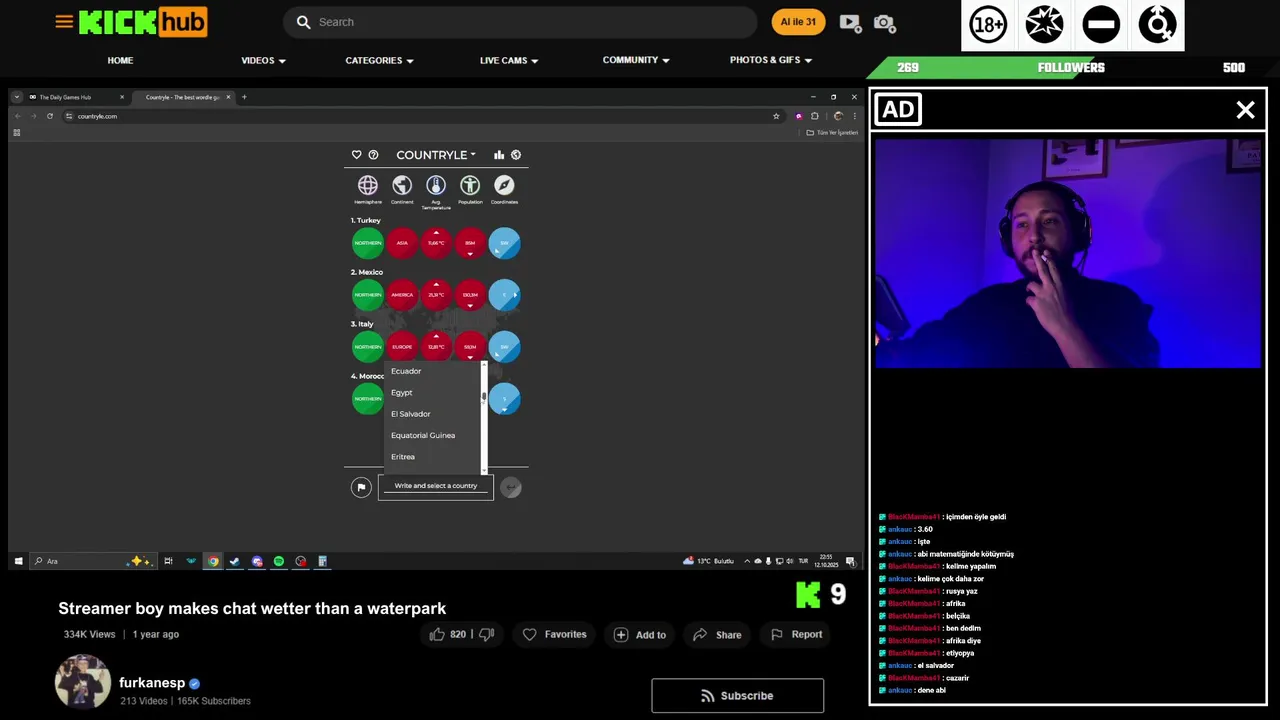Switch to The Daily Games Hub browser tab
This screenshot has width=1280, height=720.
tap(76, 97)
